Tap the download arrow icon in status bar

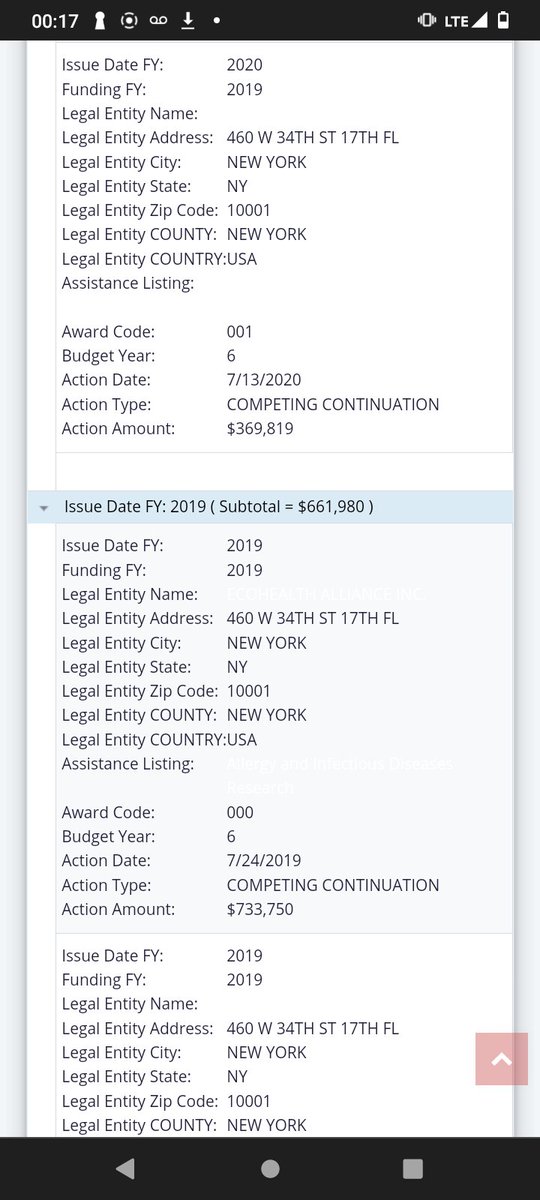[x=188, y=20]
